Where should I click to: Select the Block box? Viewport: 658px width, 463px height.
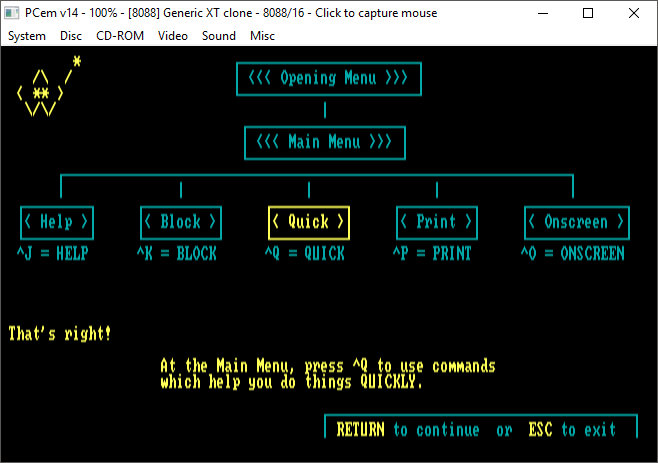(x=181, y=222)
